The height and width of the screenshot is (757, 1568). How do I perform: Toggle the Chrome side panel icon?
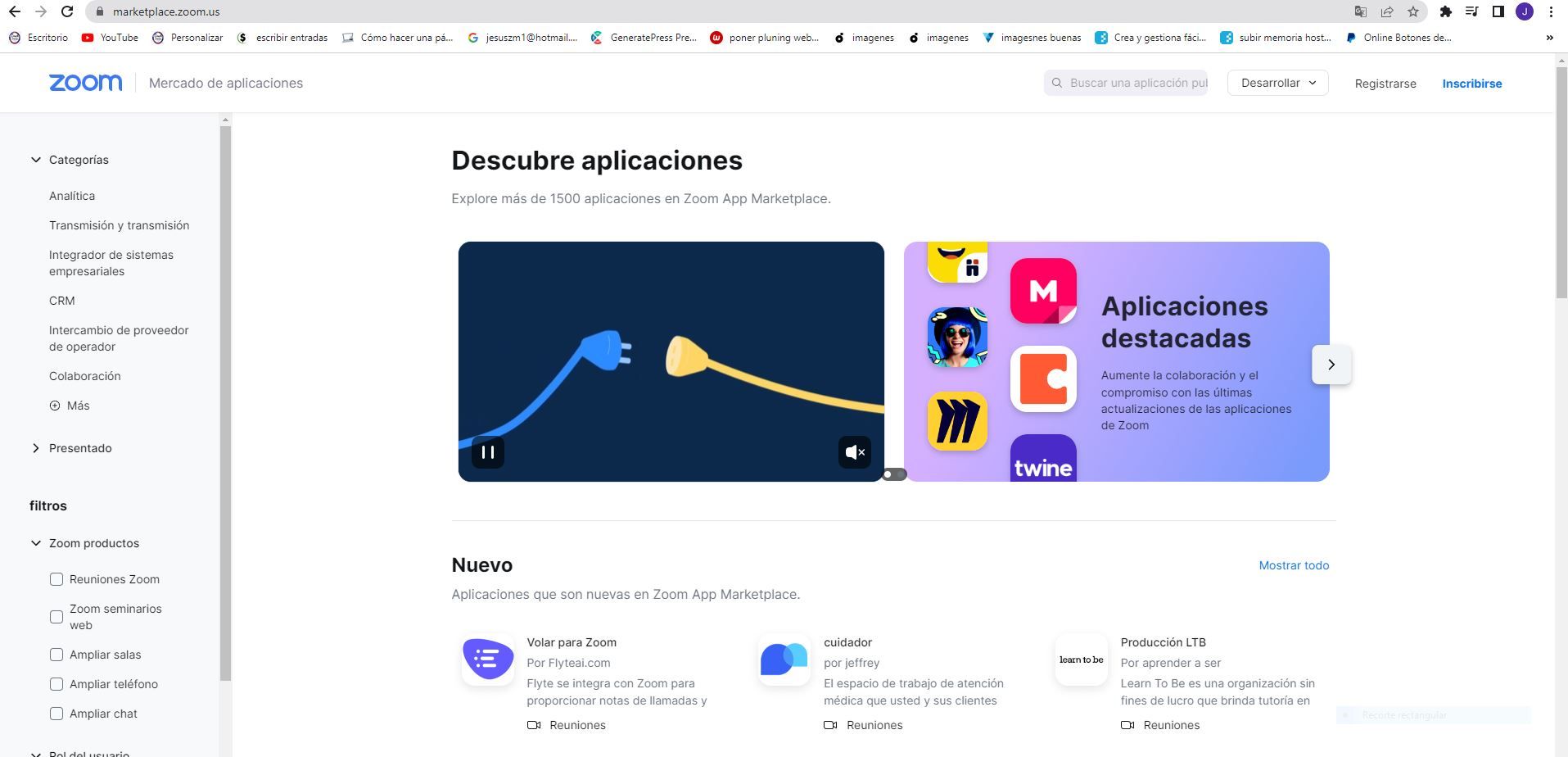point(1498,11)
